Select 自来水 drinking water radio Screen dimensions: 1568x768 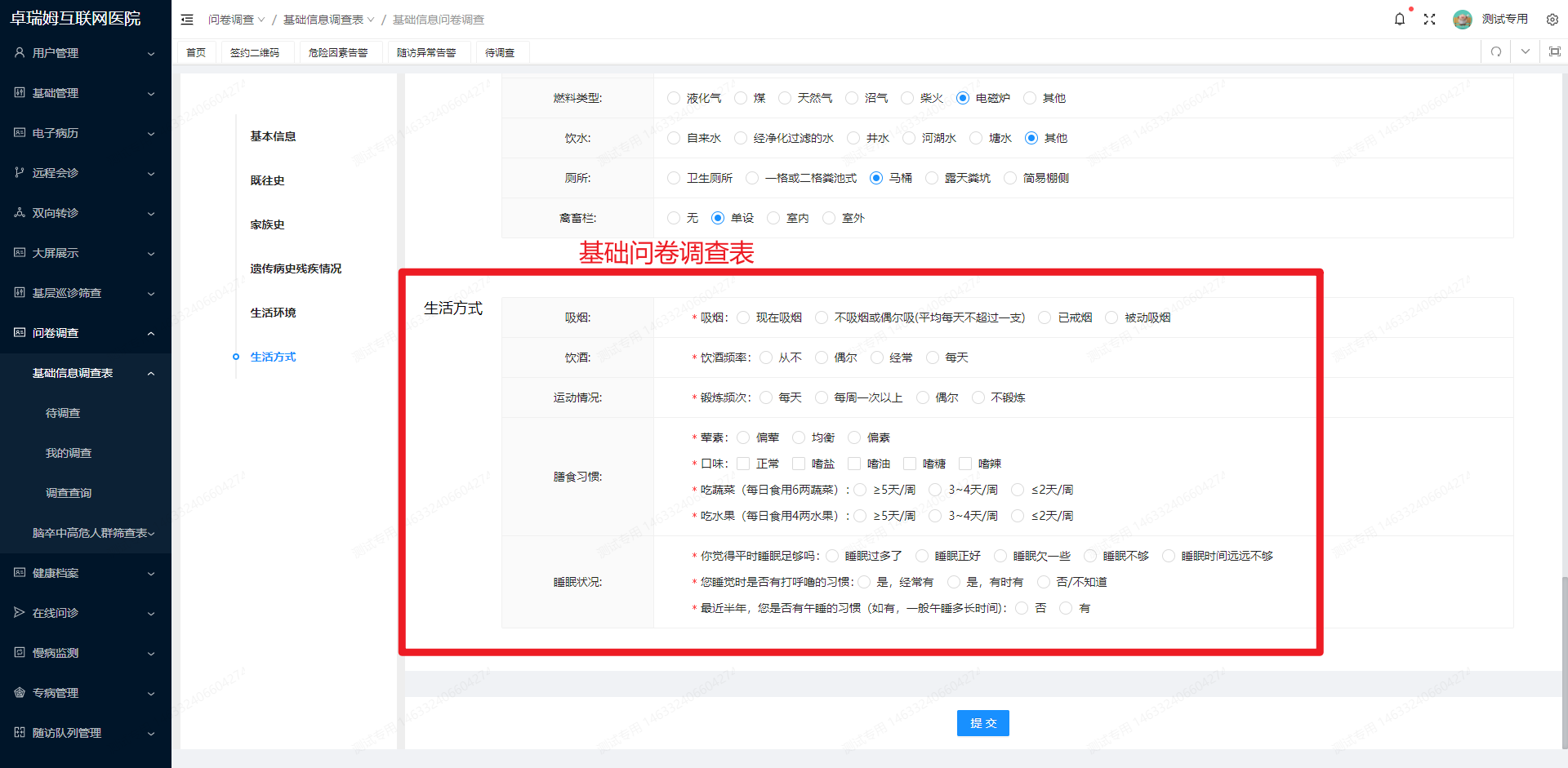pos(674,138)
